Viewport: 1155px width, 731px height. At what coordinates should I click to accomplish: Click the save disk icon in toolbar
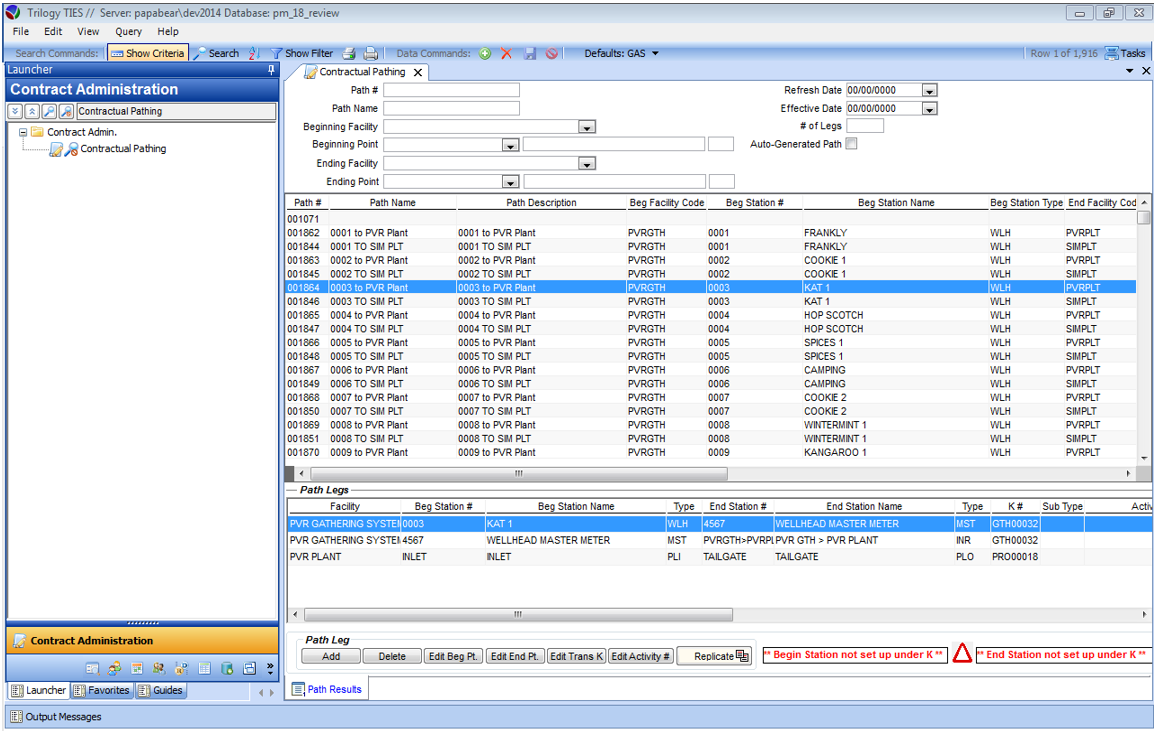[530, 54]
